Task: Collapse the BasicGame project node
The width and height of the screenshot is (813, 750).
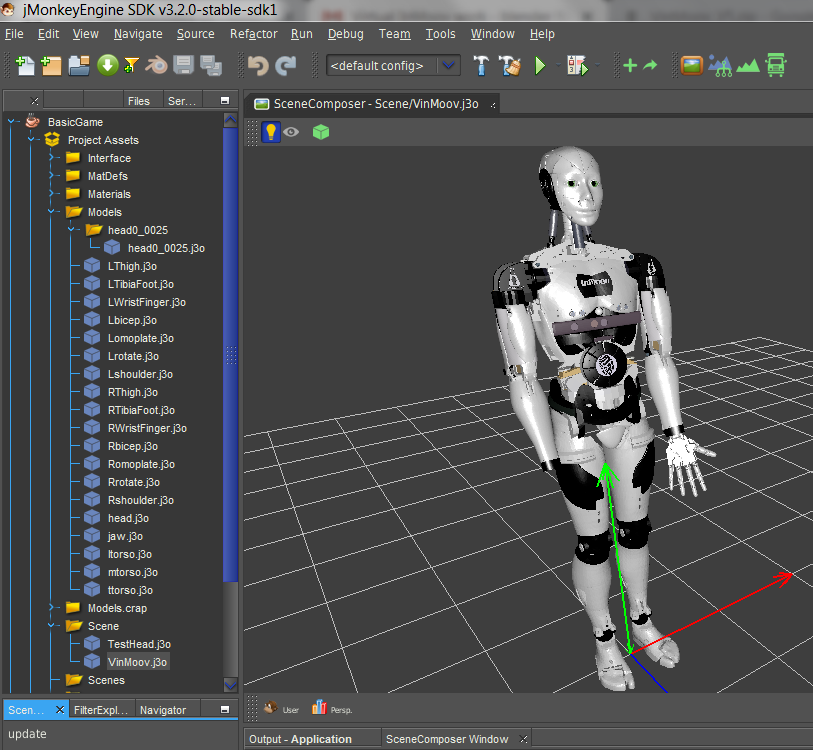Action: coord(11,121)
